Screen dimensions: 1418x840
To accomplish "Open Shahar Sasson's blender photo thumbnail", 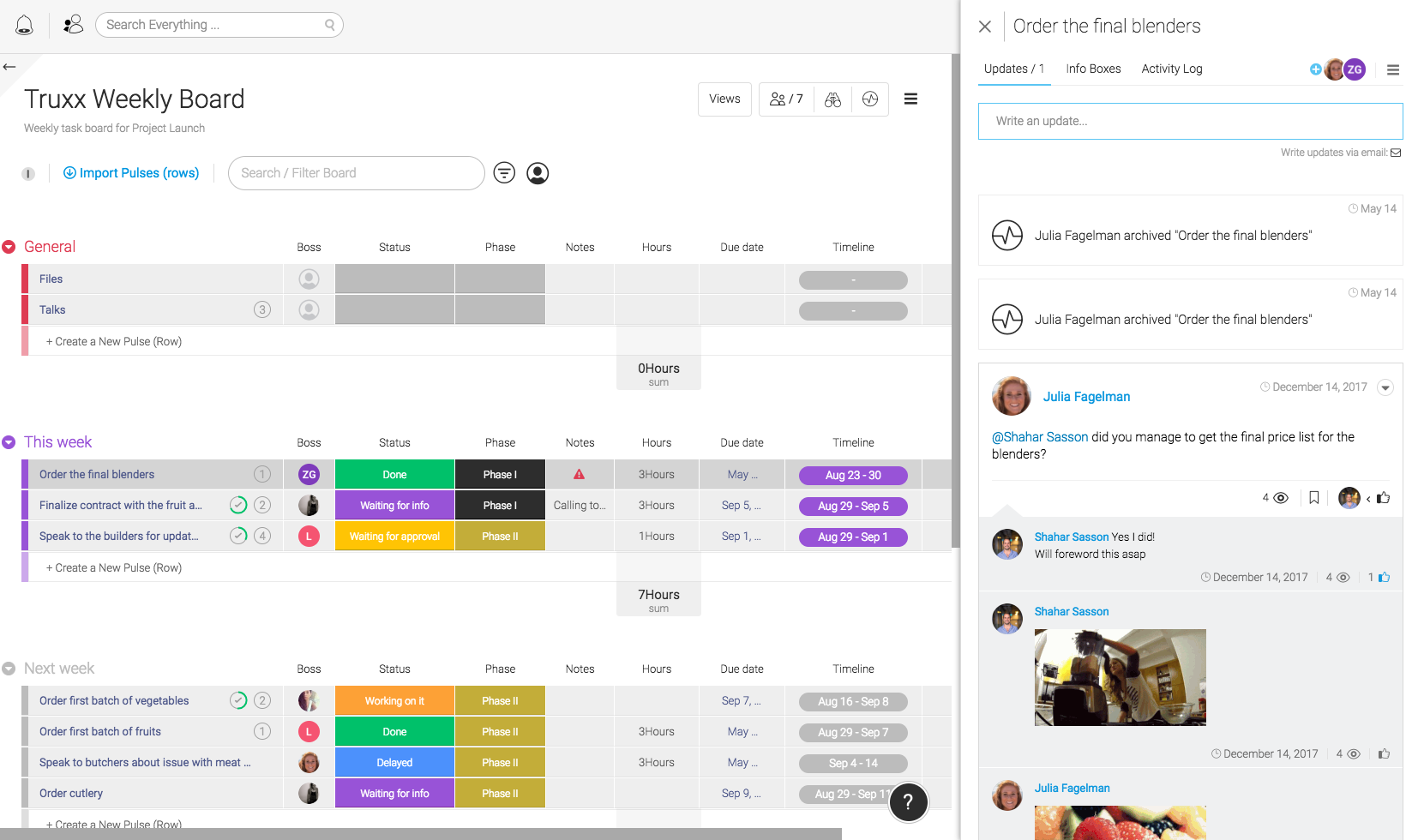I will coord(1120,677).
